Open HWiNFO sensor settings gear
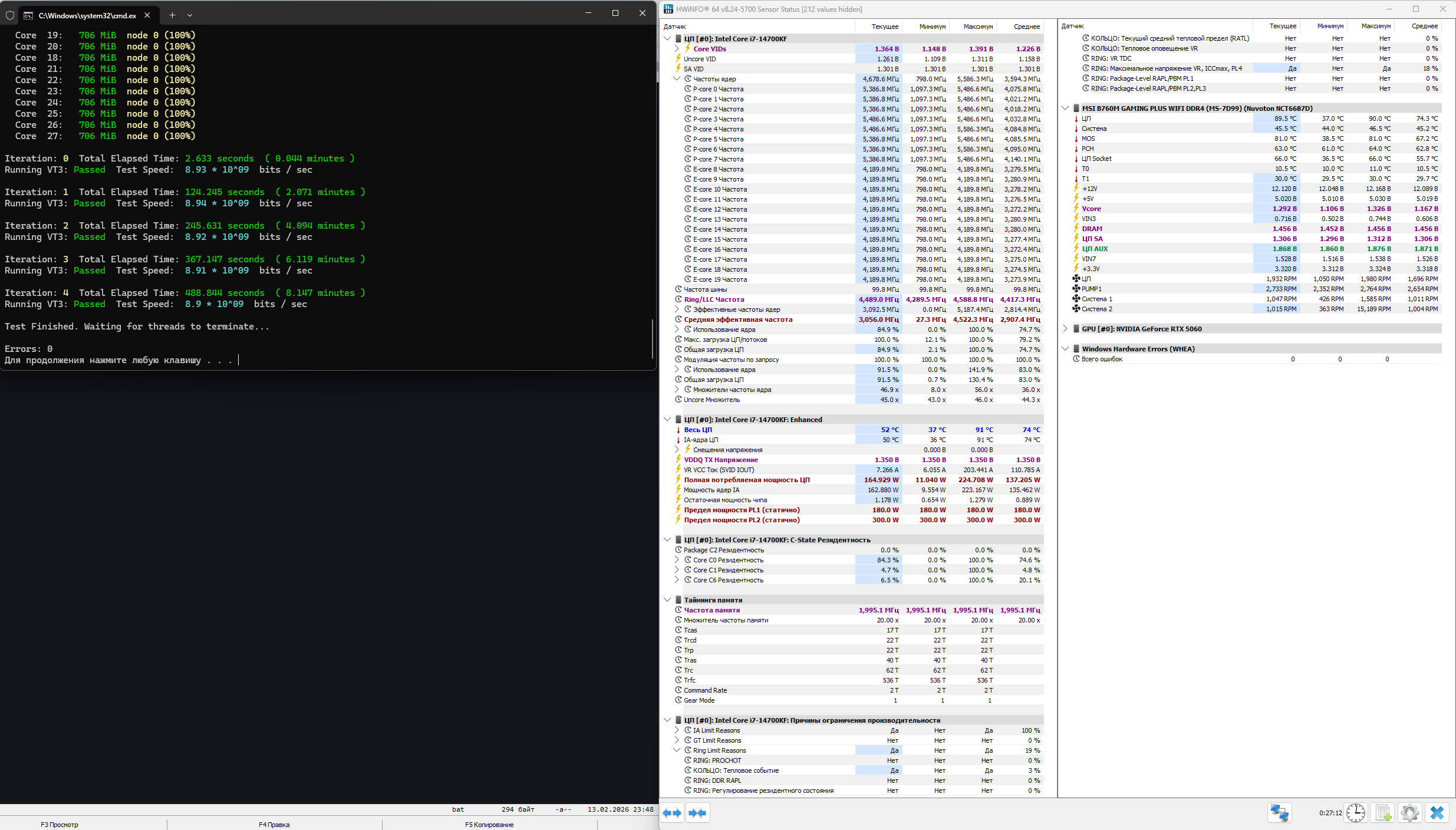Image resolution: width=1456 pixels, height=830 pixels. [1410, 813]
